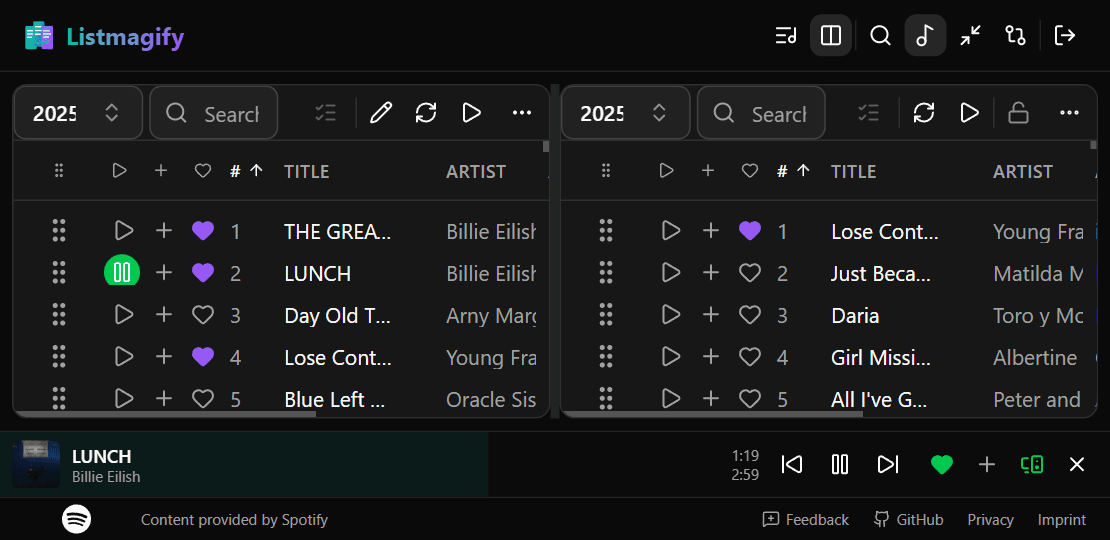Image resolution: width=1110 pixels, height=540 pixels.
Task: Unlike THE GREATEST with purple heart
Action: pos(203,231)
